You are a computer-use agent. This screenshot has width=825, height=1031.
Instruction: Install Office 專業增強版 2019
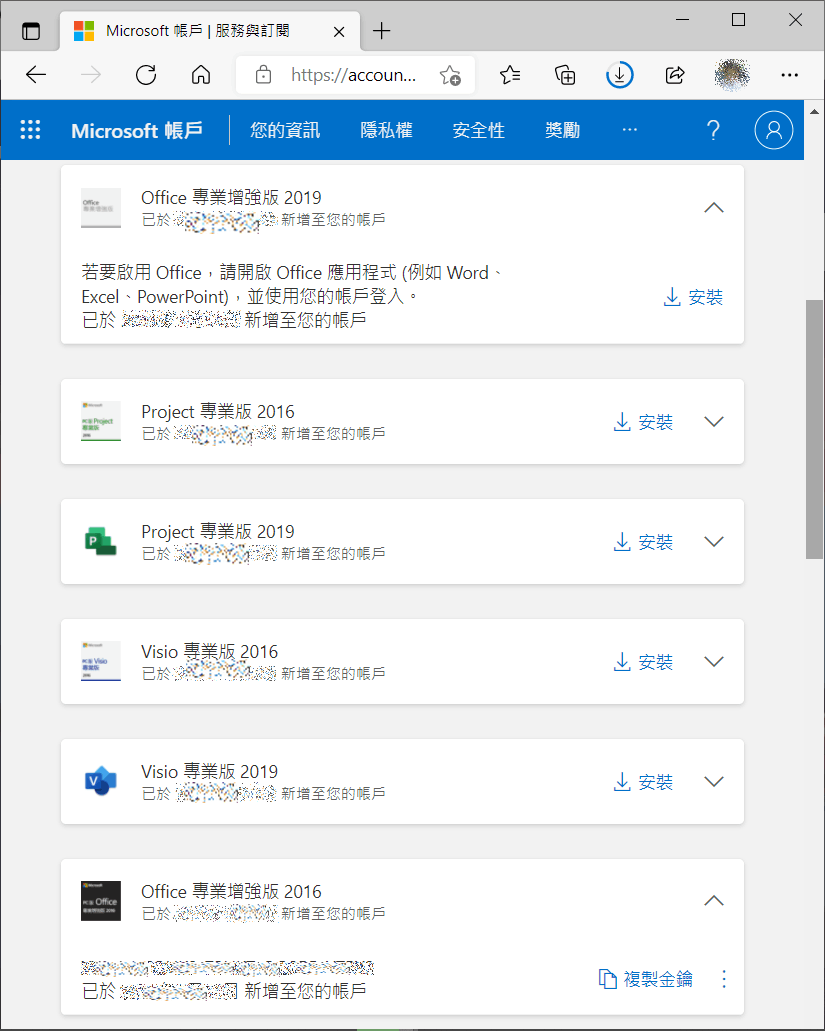[694, 297]
